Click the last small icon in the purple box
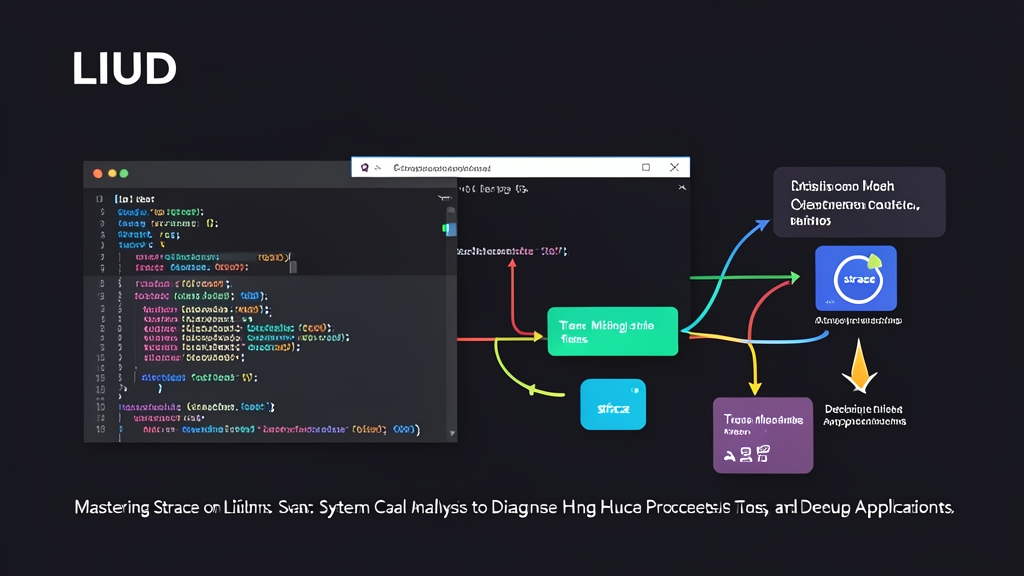 coord(763,453)
